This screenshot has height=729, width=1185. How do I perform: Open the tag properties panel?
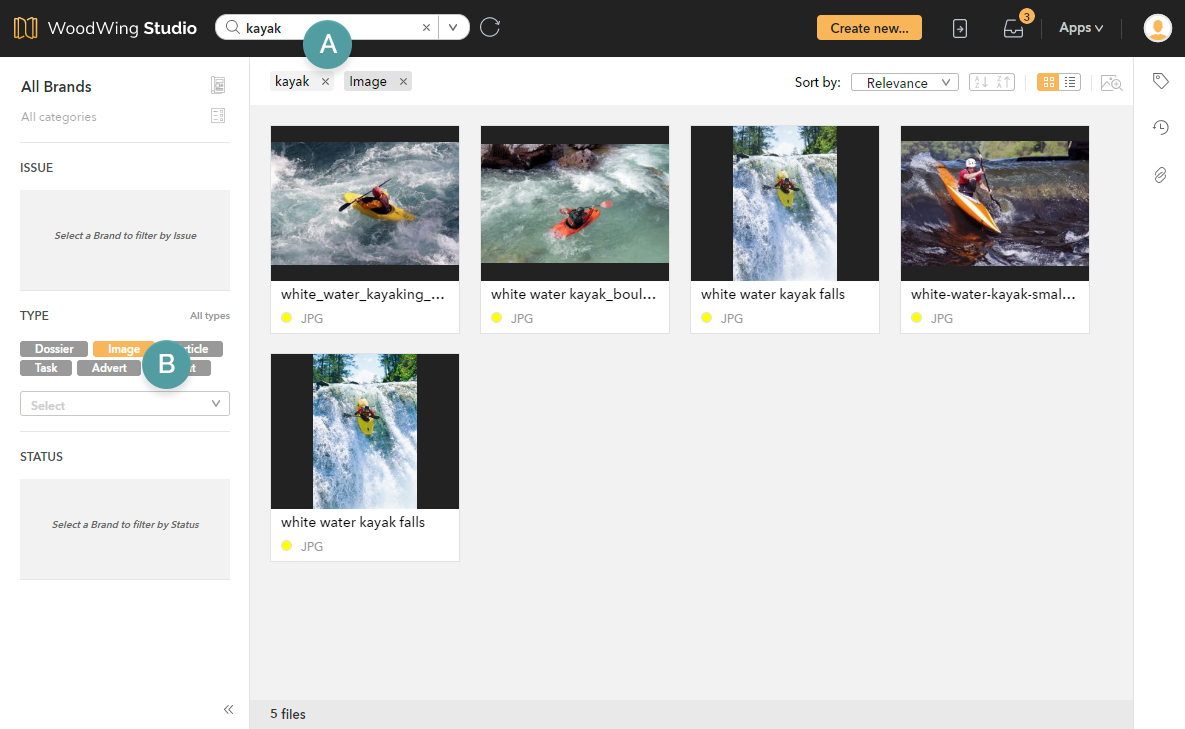click(1160, 81)
